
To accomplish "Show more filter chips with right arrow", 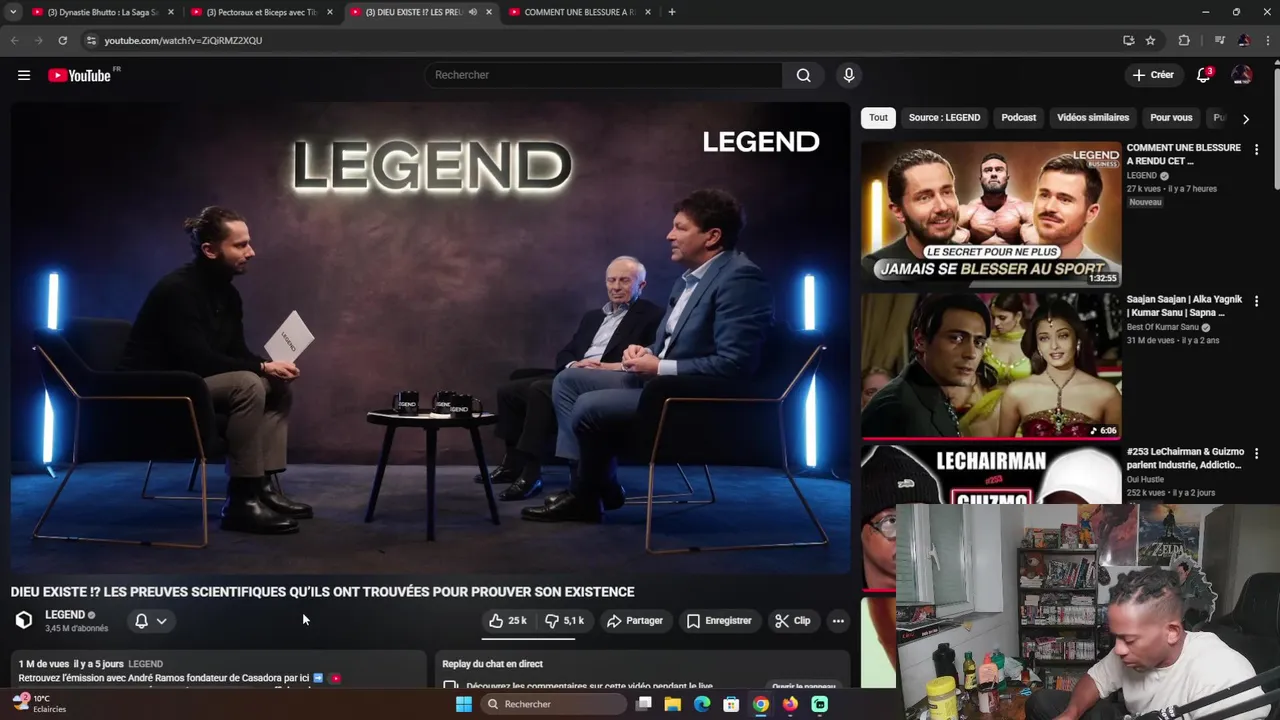I will pyautogui.click(x=1245, y=118).
